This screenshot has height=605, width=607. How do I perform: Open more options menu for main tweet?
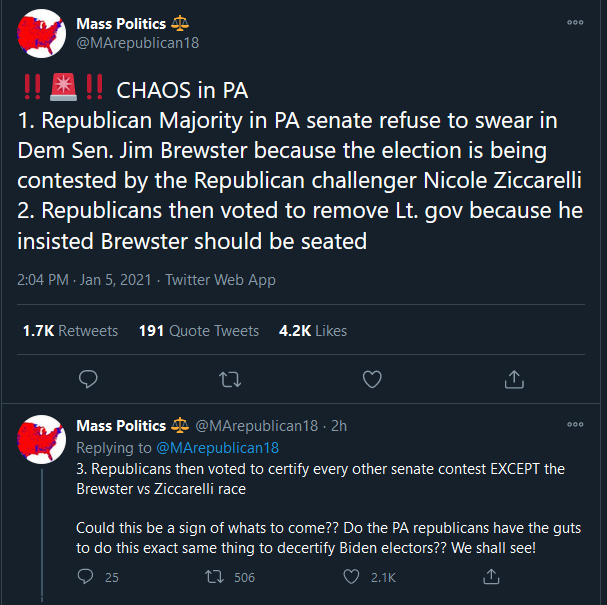click(x=575, y=22)
